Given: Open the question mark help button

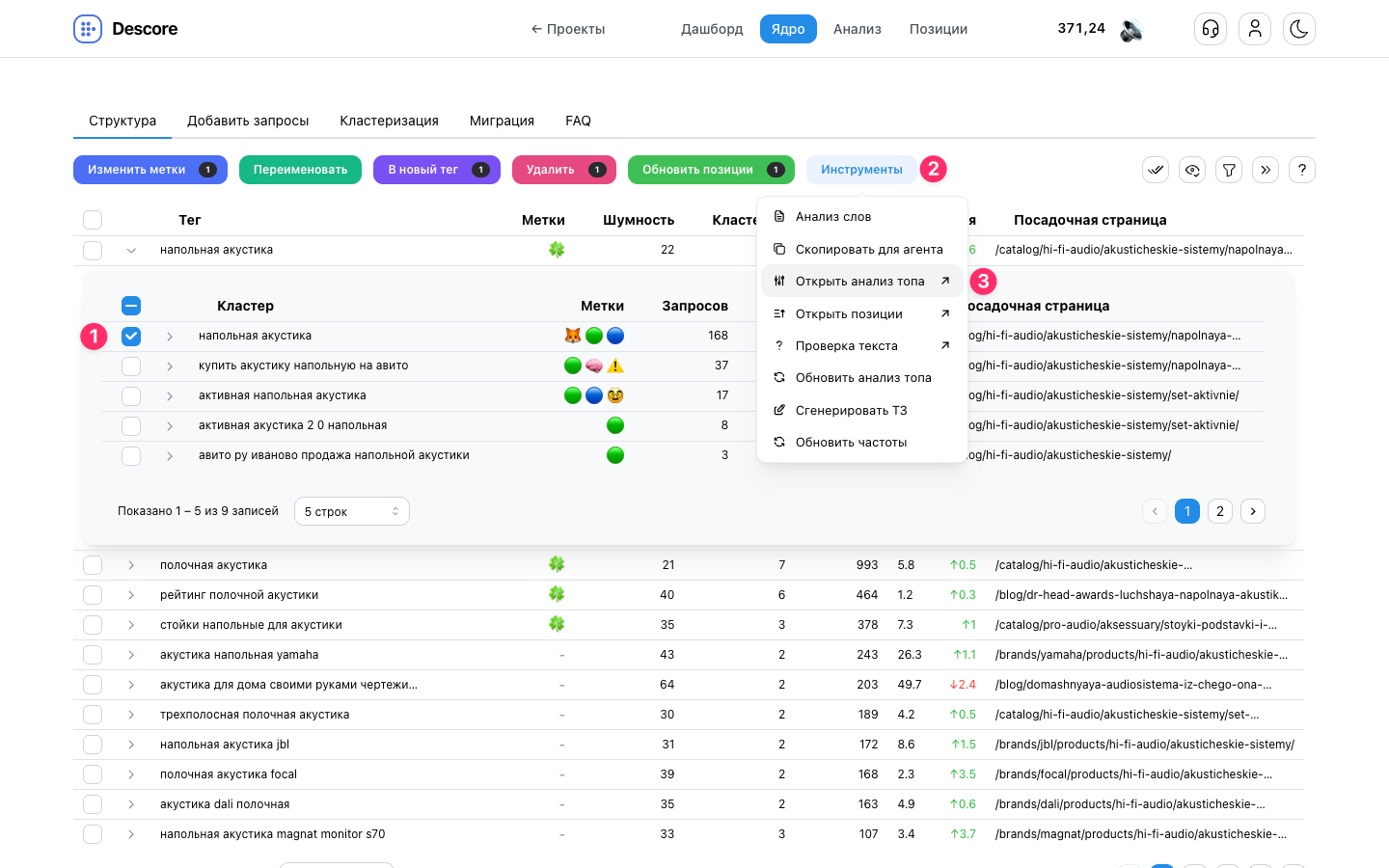Looking at the screenshot, I should click(x=1302, y=170).
